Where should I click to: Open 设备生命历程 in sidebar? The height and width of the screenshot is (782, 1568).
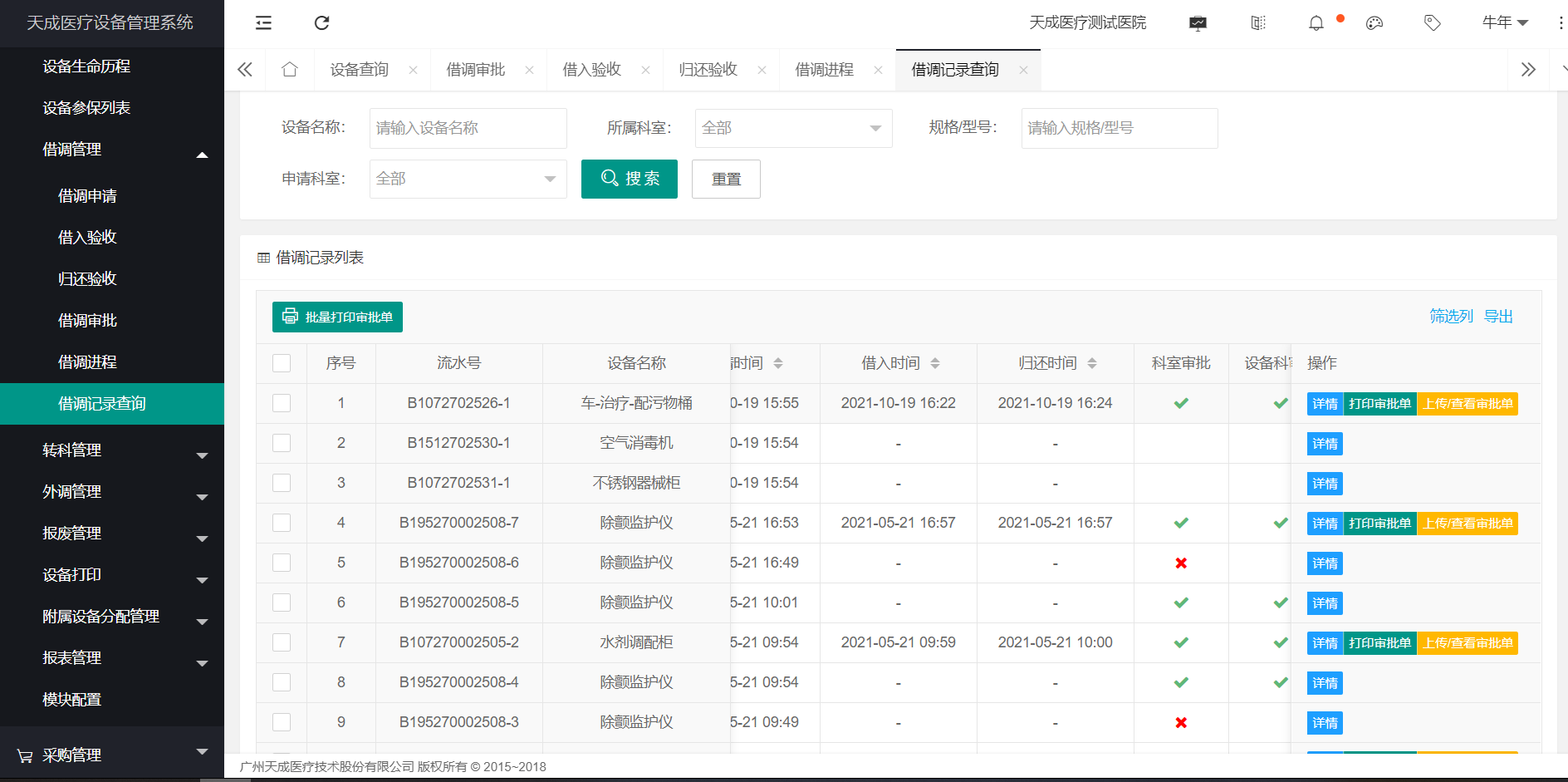coord(112,66)
